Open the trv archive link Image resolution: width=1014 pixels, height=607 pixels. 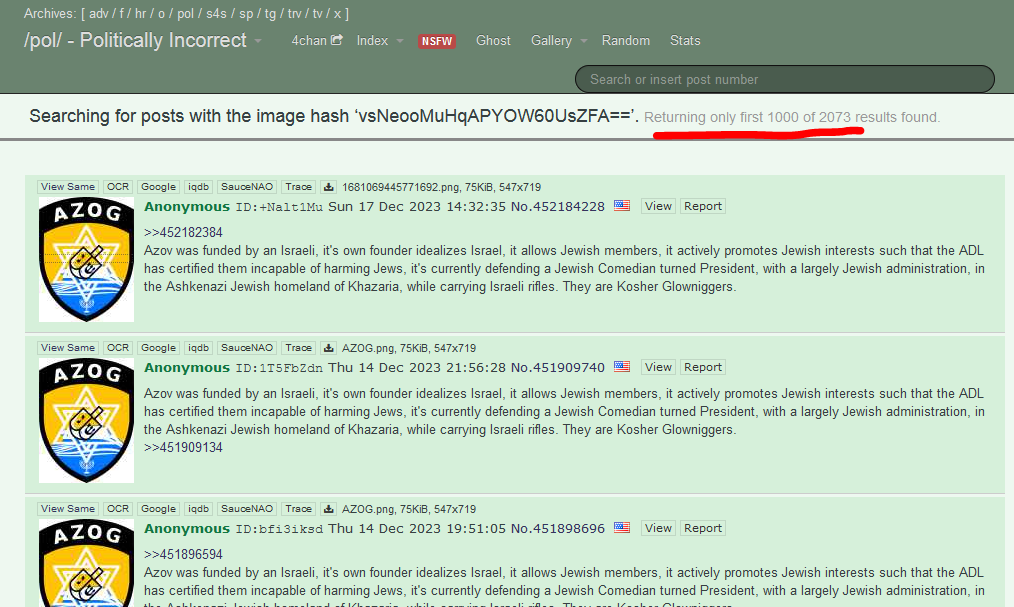click(294, 13)
